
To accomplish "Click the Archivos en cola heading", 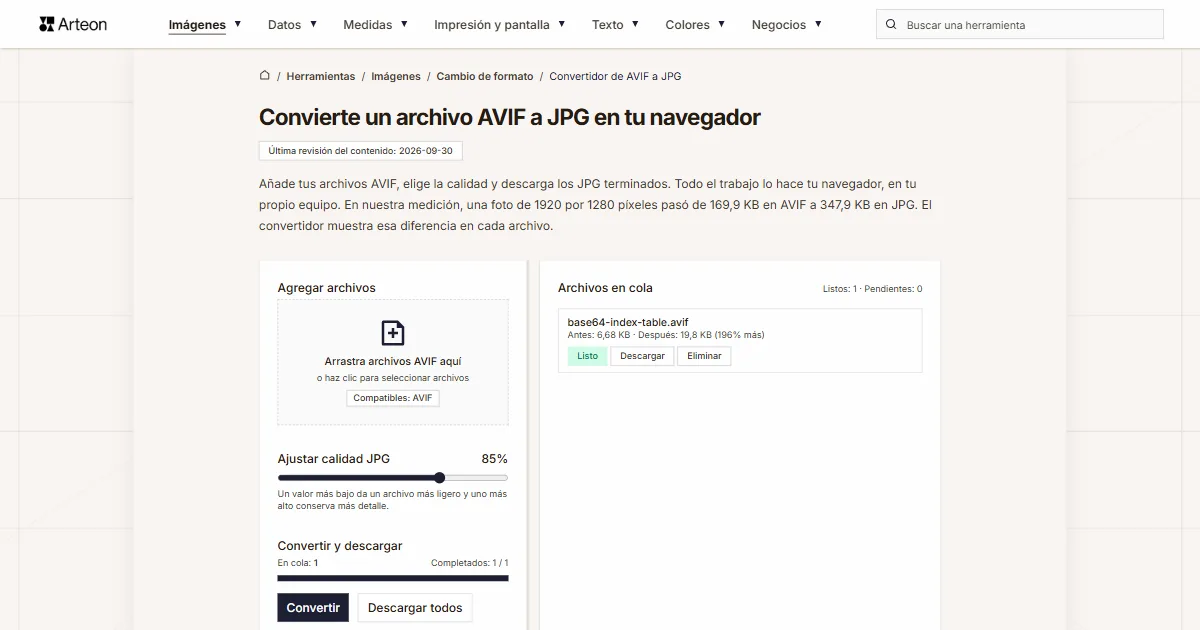I will click(605, 288).
